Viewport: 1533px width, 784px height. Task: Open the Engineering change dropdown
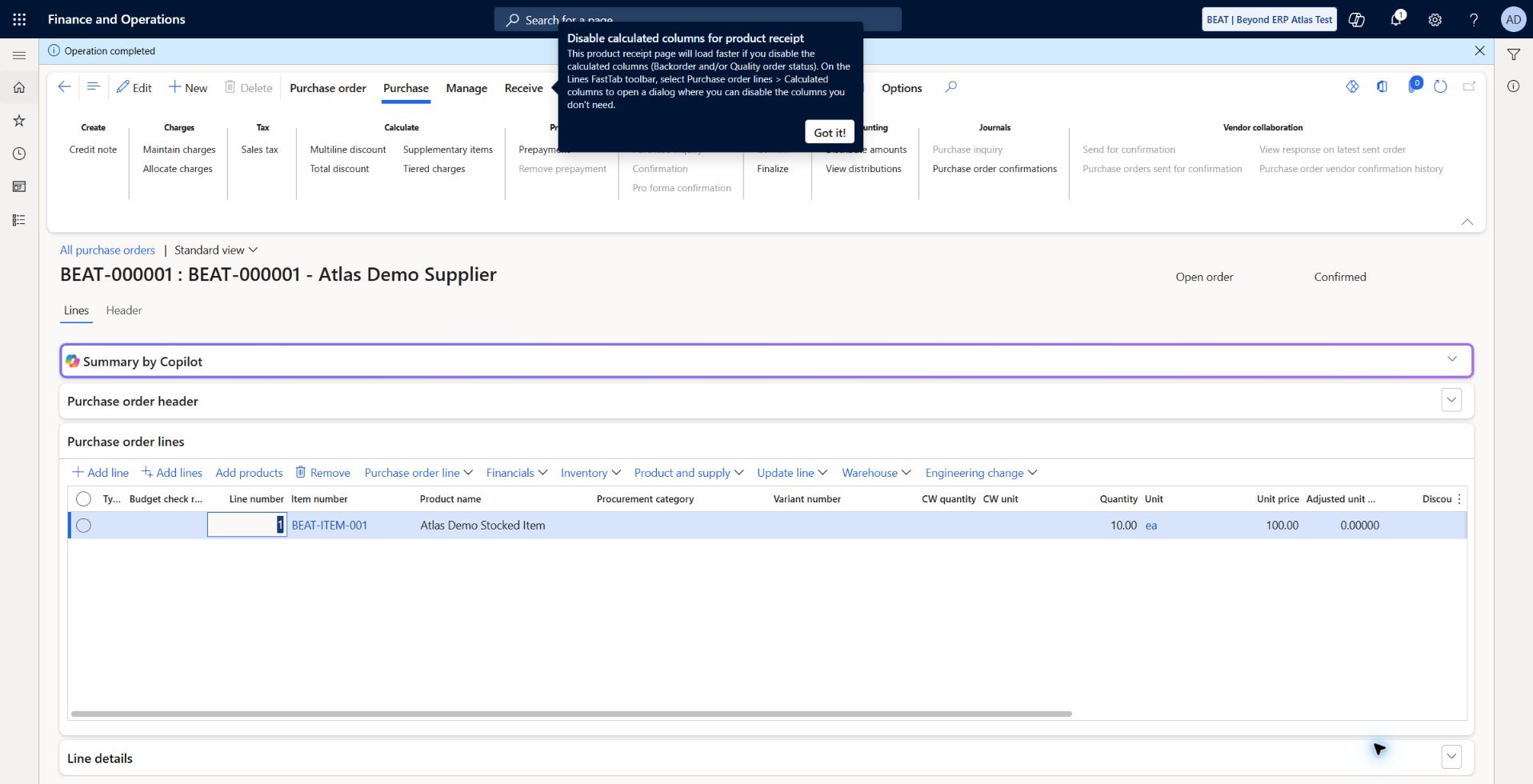pyautogui.click(x=981, y=473)
